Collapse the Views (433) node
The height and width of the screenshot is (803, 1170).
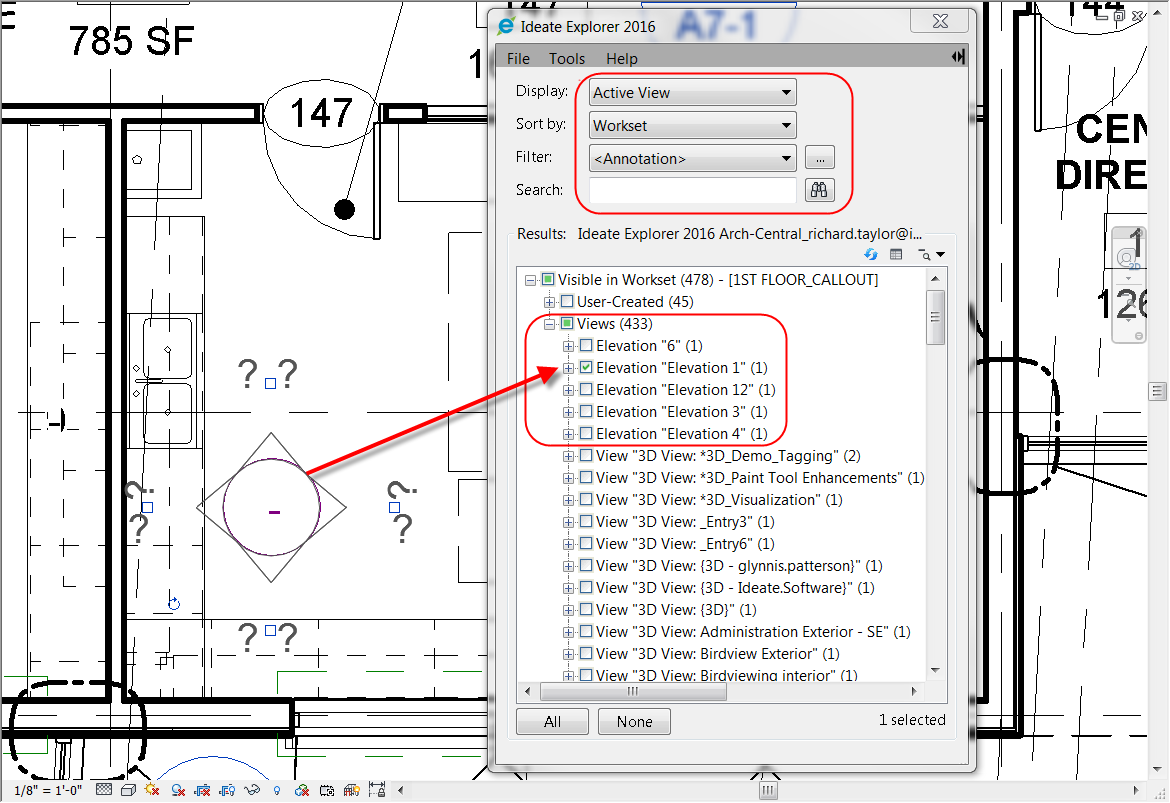pos(549,324)
